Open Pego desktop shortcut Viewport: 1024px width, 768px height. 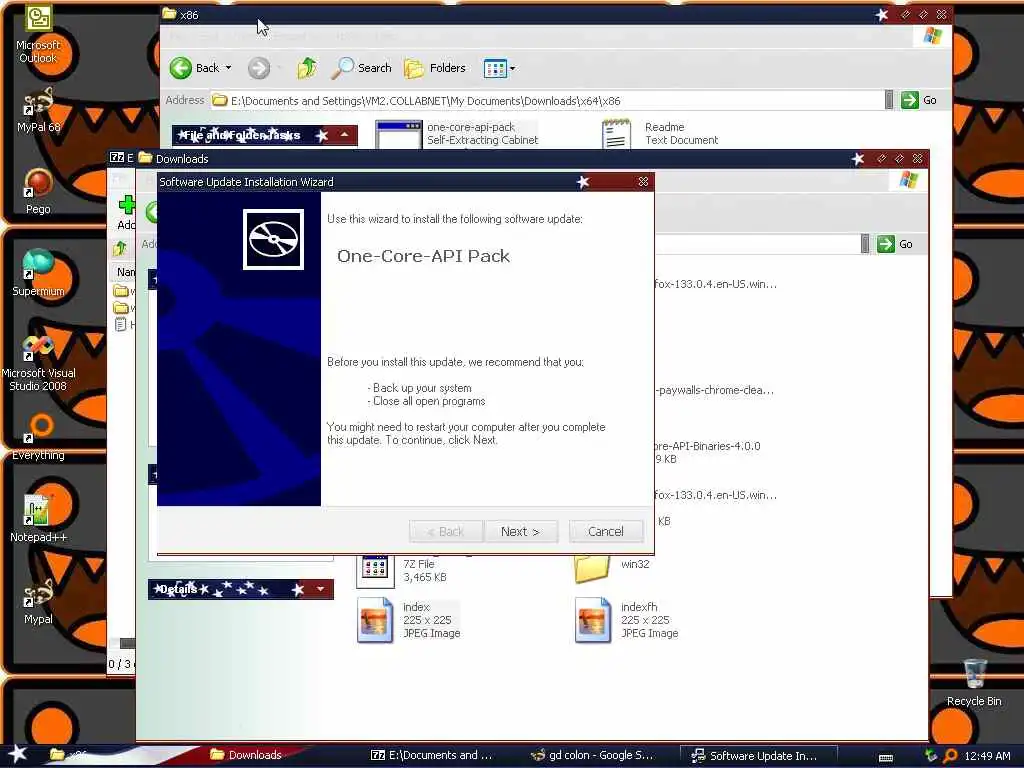coord(38,191)
